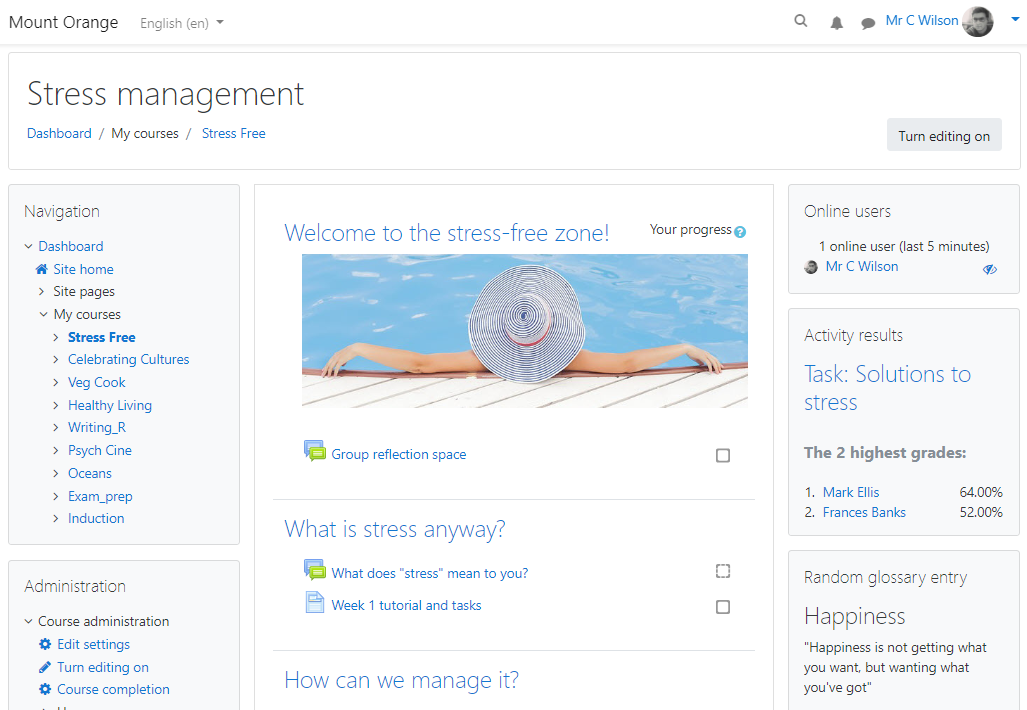
Task: Open Dashboard in Navigation tree
Action: click(x=71, y=246)
